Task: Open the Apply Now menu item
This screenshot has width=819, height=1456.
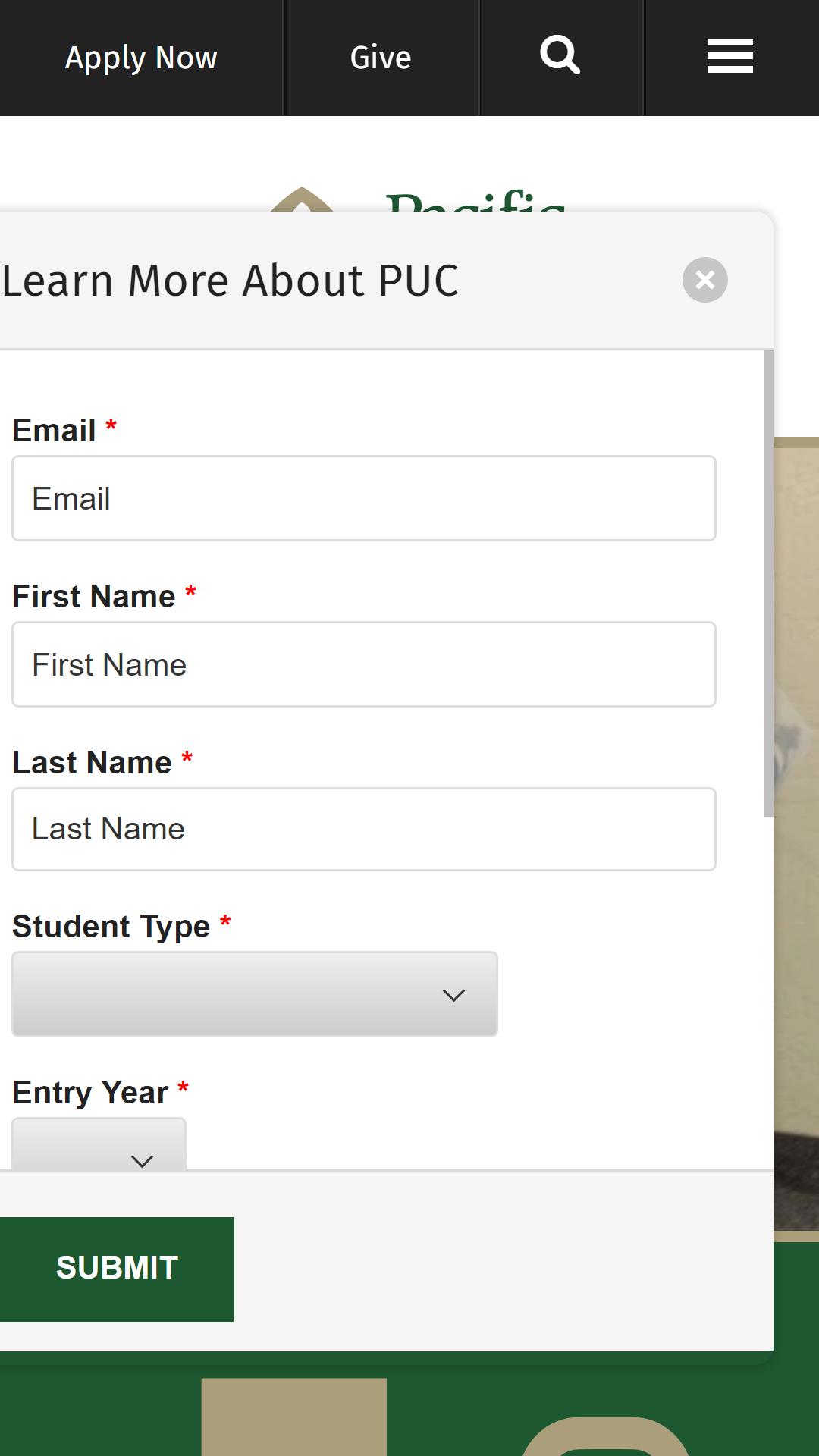Action: (141, 58)
